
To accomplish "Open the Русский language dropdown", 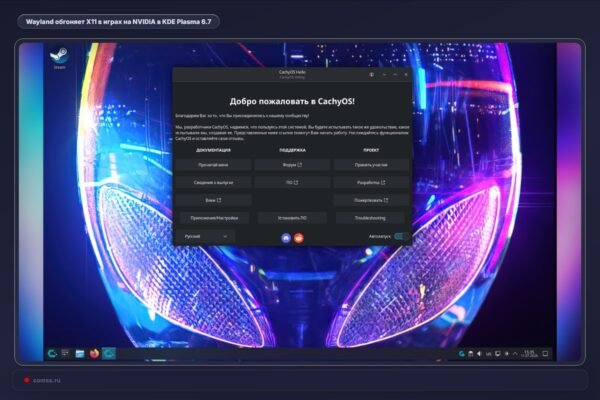I will [205, 237].
